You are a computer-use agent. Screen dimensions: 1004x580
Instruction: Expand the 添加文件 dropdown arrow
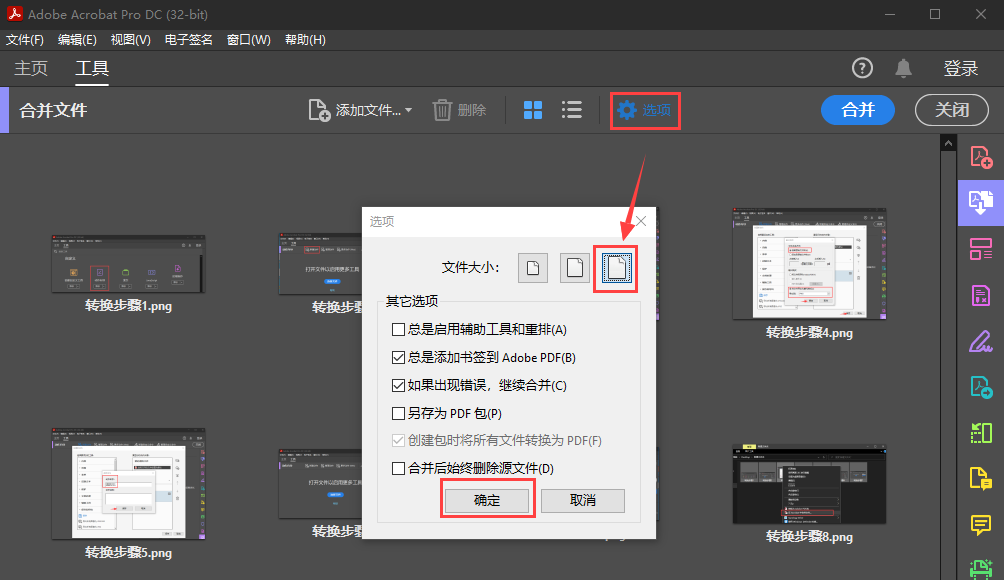[408, 111]
